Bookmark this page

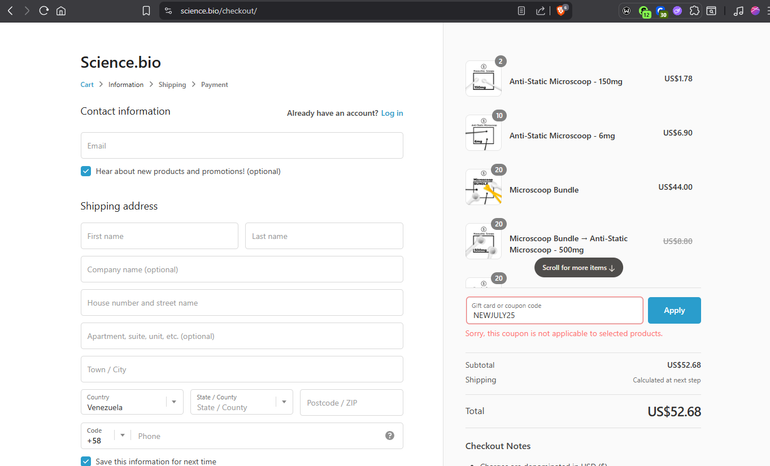coord(146,11)
